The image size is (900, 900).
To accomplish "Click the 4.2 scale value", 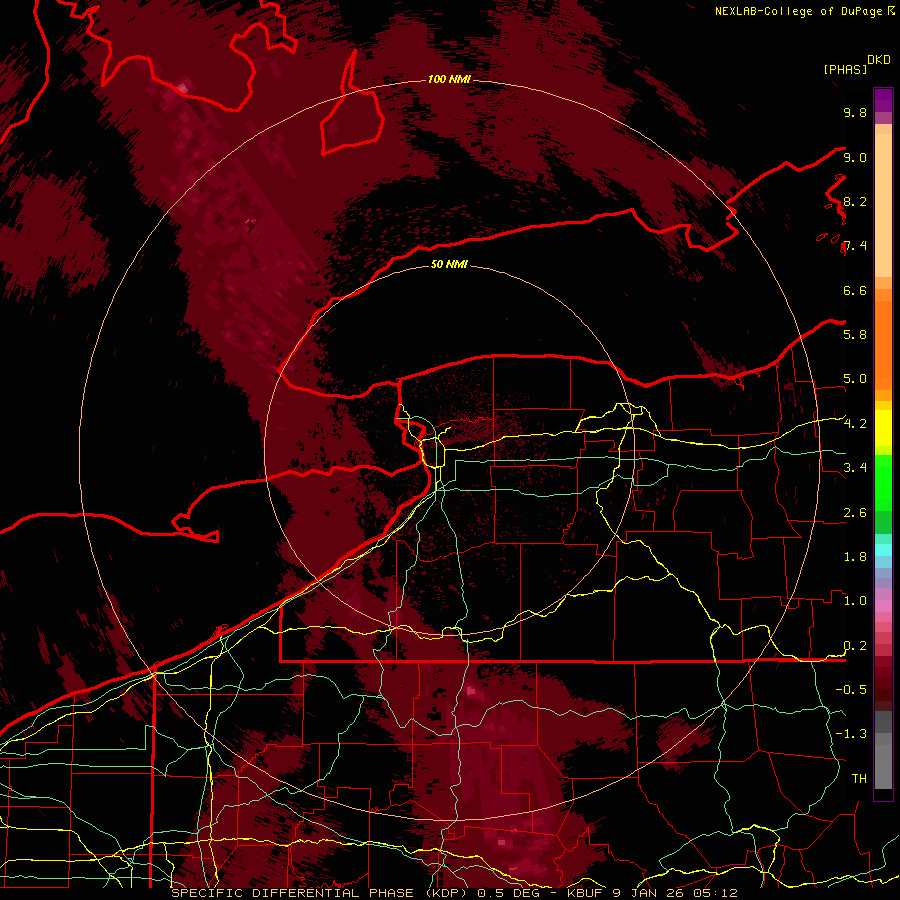I will (x=855, y=424).
